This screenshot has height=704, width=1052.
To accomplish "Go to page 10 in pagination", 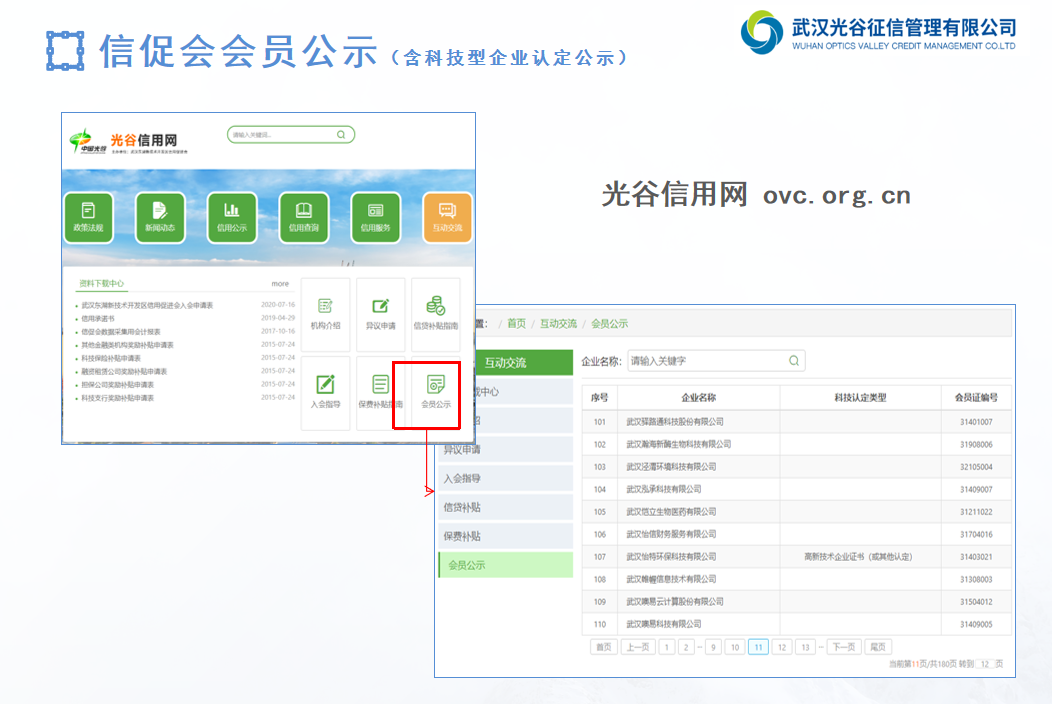I will coord(735,647).
